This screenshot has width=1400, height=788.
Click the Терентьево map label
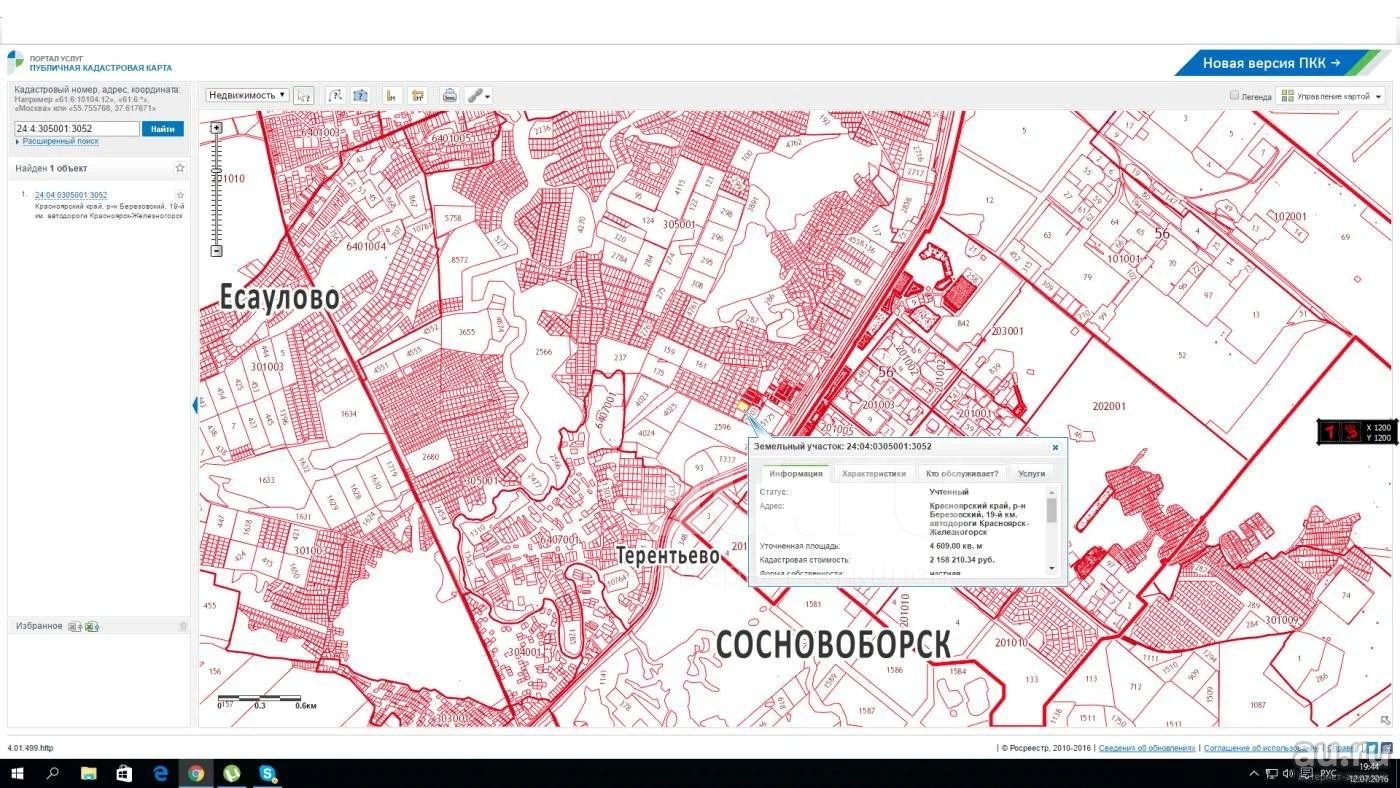coord(667,555)
